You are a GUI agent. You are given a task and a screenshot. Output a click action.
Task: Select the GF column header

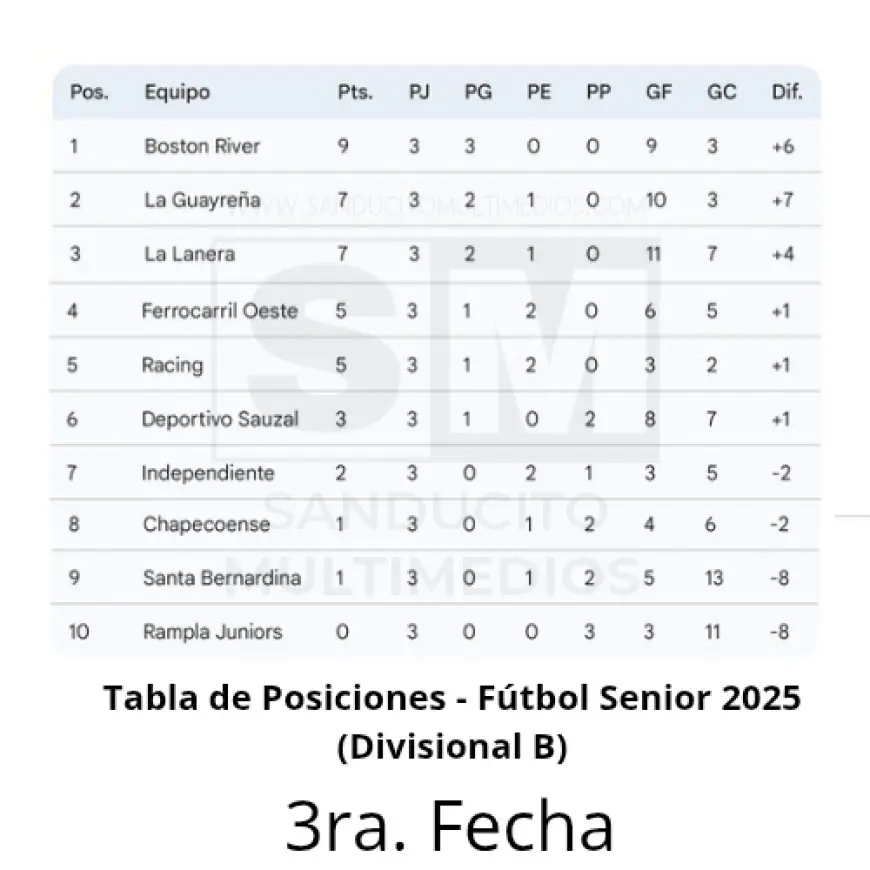[658, 92]
